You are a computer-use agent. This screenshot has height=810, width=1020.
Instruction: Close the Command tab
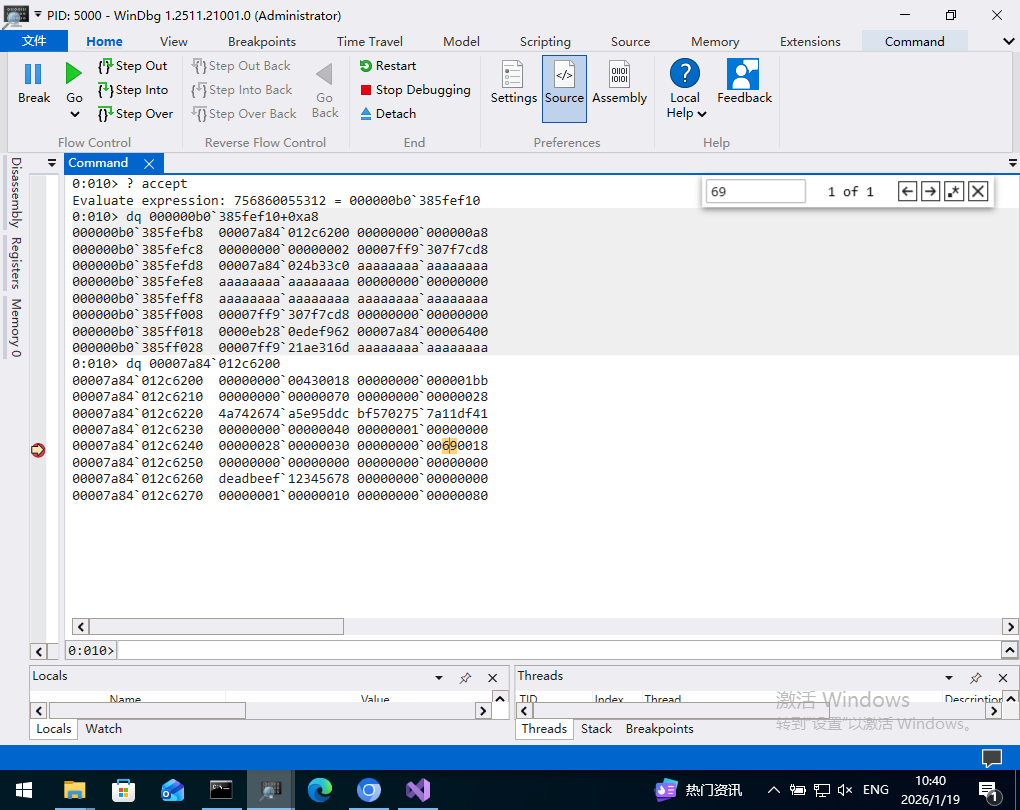(x=149, y=164)
